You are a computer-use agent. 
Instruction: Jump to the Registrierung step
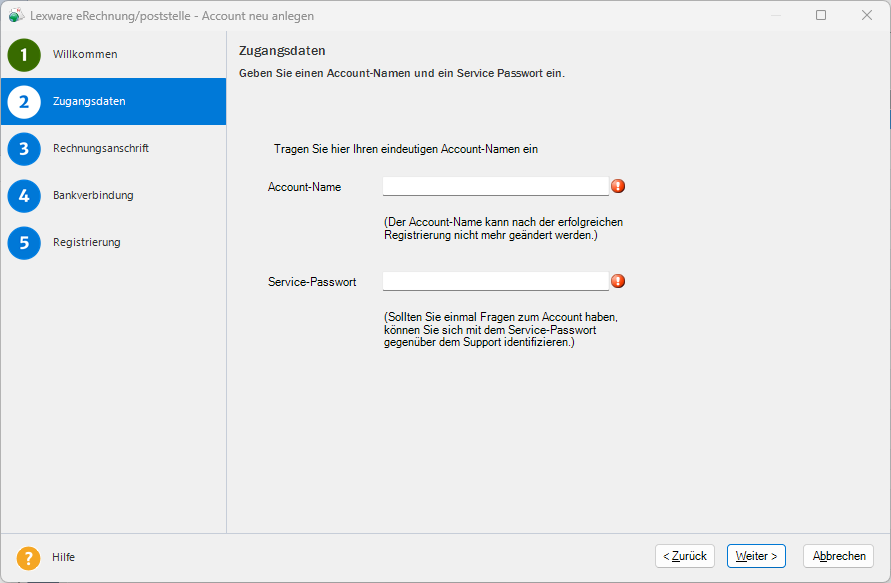86,243
